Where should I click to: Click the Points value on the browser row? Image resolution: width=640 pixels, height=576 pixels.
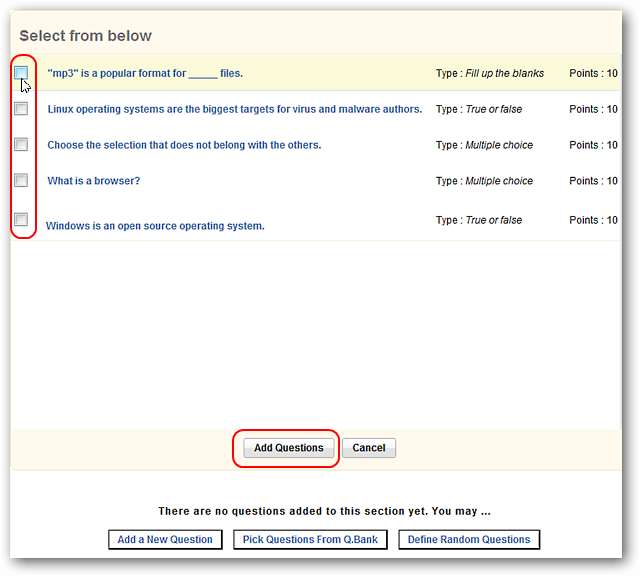[593, 181]
